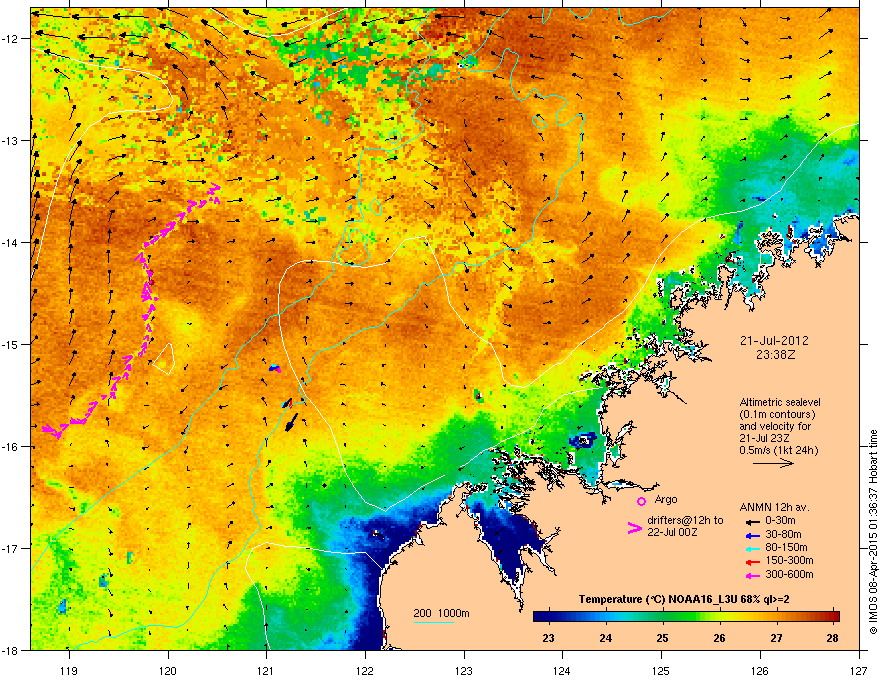Click the colorbar tick label '24'

tap(606, 638)
